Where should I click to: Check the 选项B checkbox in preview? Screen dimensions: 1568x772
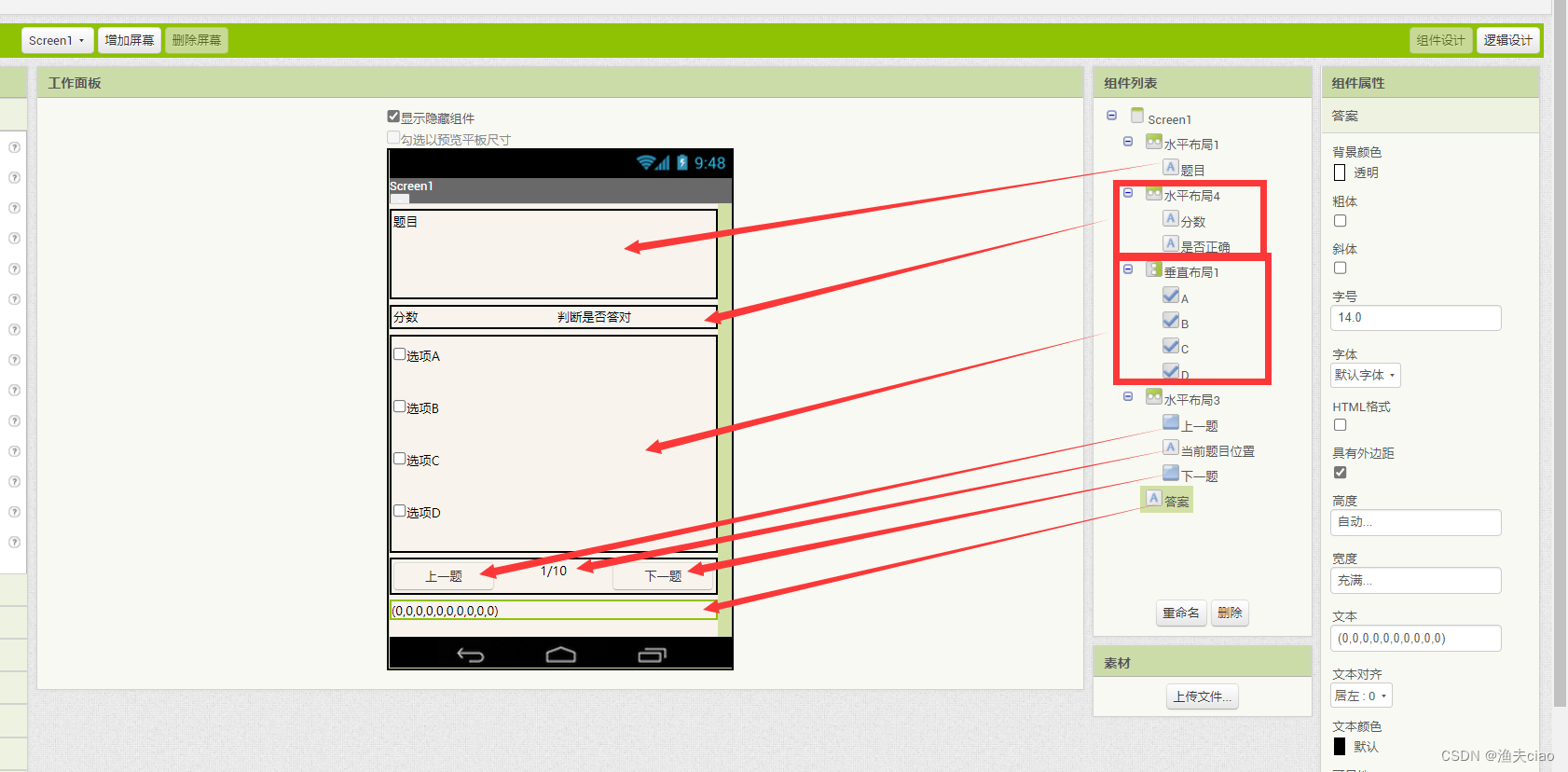[x=399, y=407]
